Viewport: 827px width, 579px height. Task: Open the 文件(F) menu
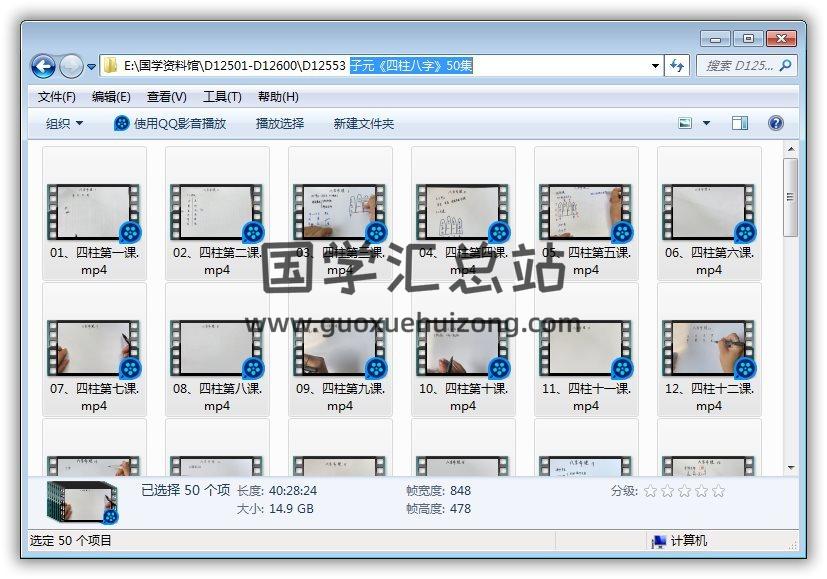pyautogui.click(x=57, y=97)
